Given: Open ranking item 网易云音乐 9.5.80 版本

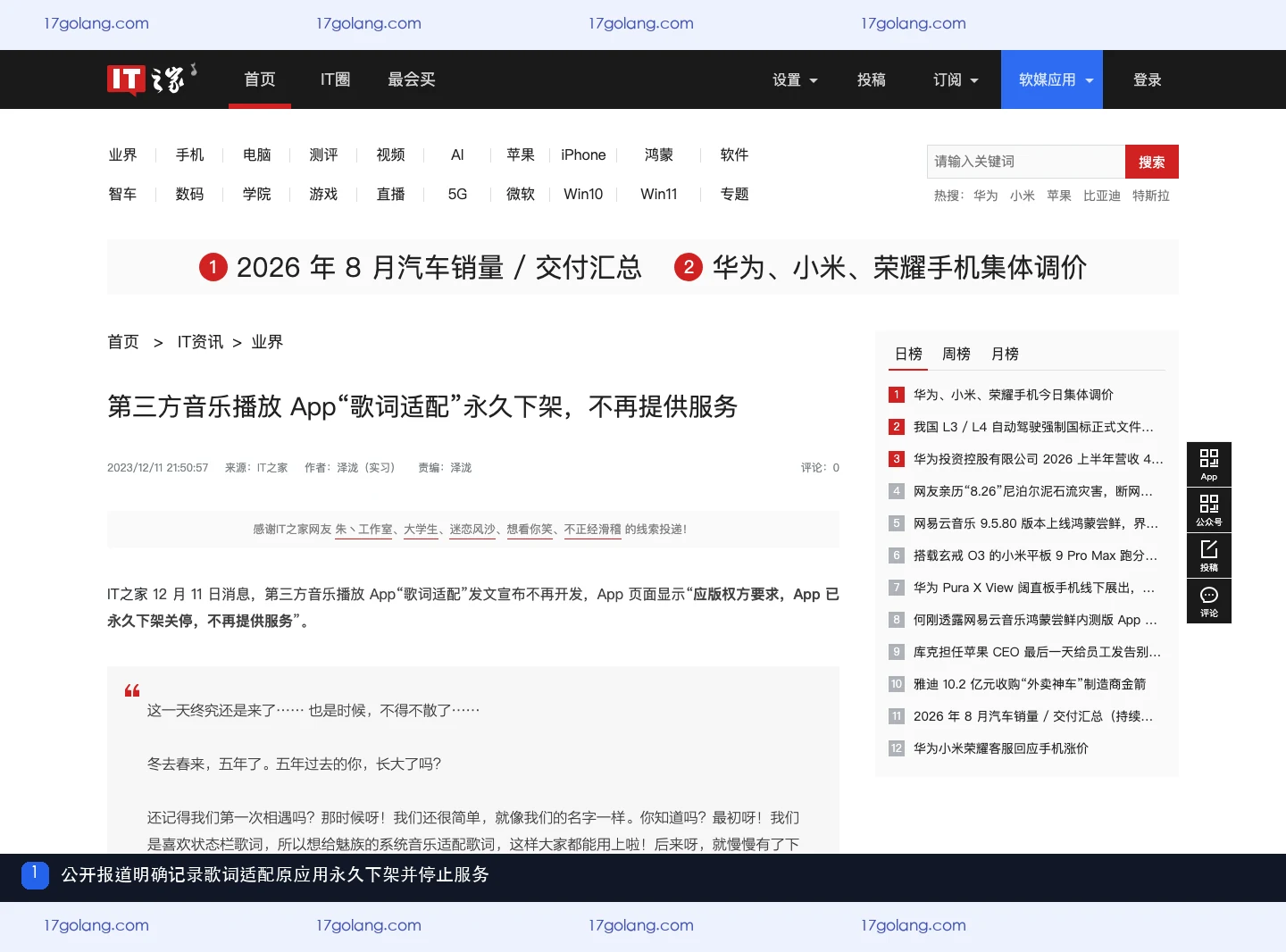Looking at the screenshot, I should 1035,523.
